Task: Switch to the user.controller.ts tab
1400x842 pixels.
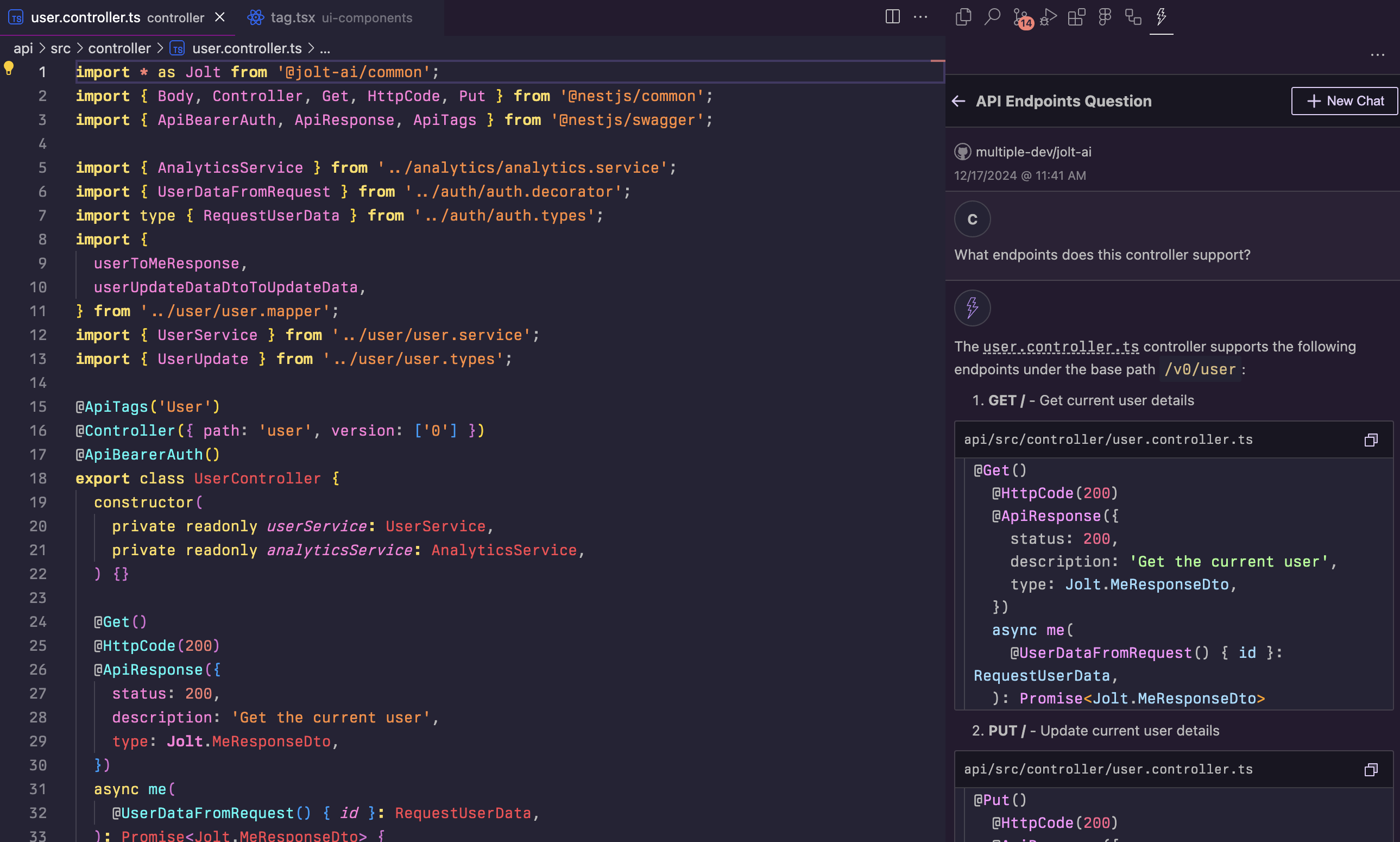Action: (x=117, y=17)
